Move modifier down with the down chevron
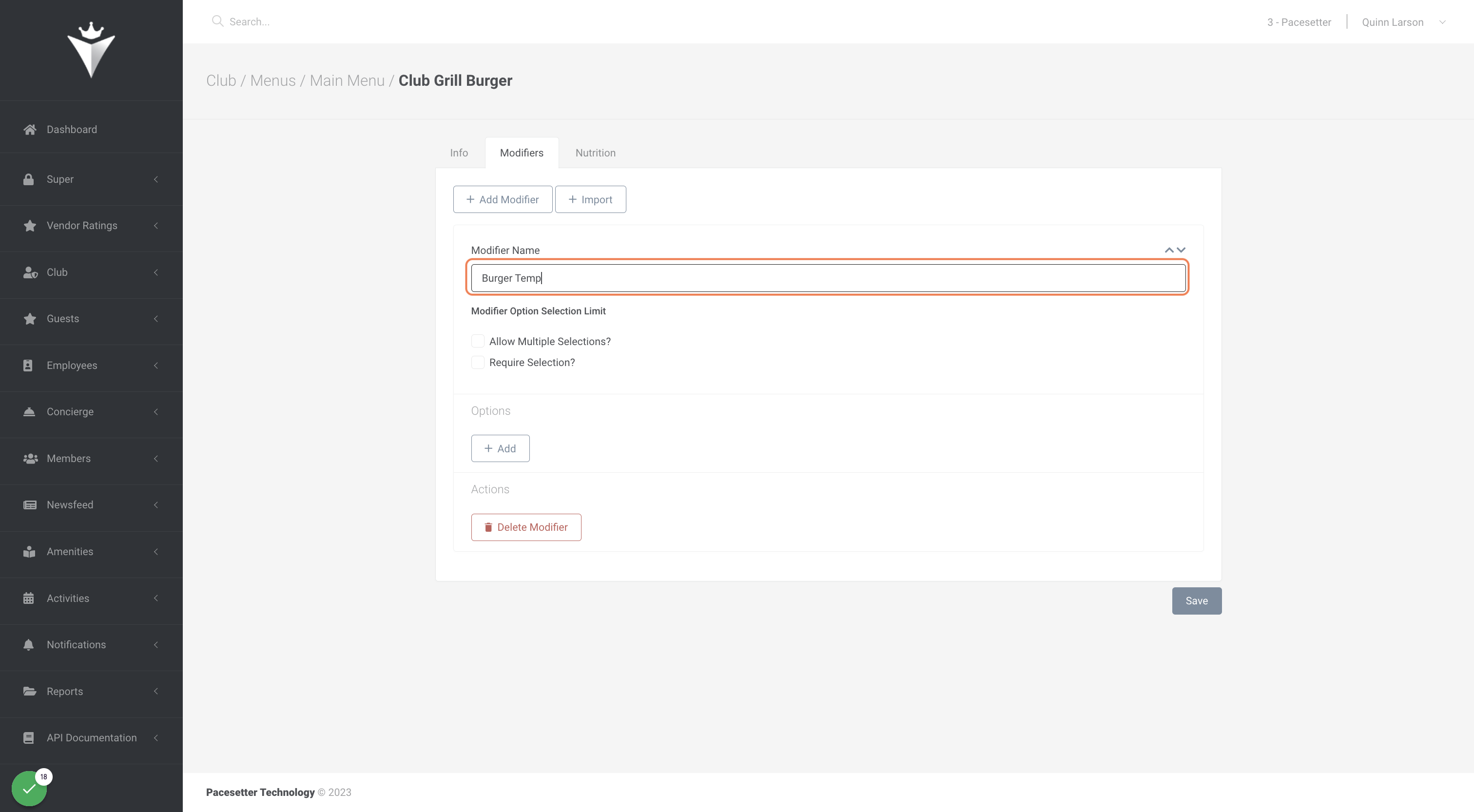The height and width of the screenshot is (812, 1474). pos(1181,250)
